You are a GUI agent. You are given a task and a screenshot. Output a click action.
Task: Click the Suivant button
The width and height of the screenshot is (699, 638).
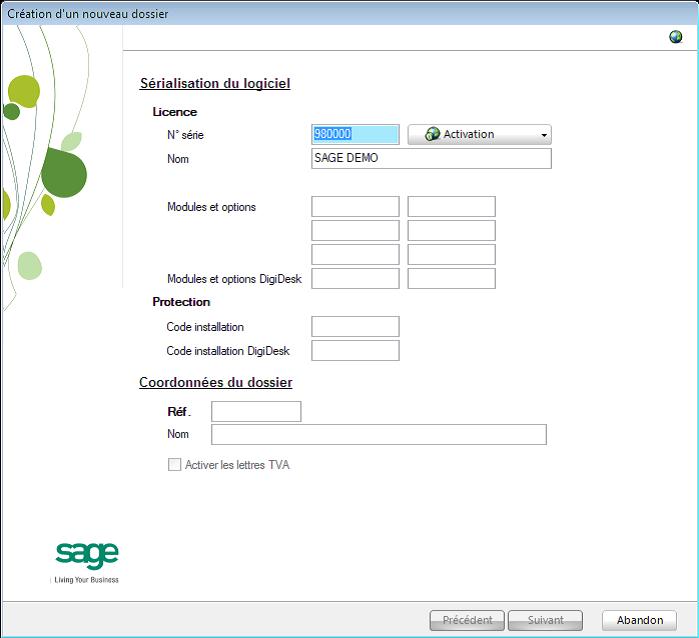tap(545, 620)
